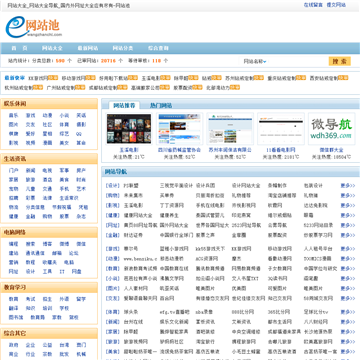Open 人人素材网 site link
Screen dimensions: 360x360
136,289
